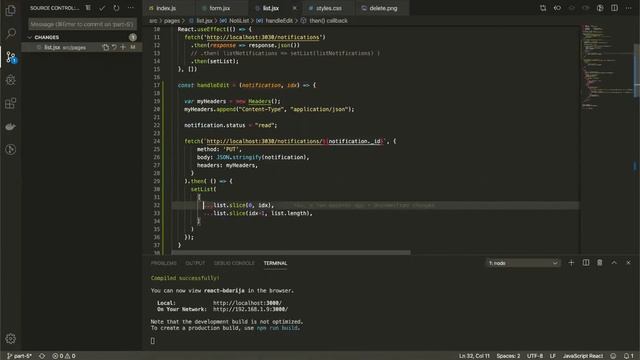Switch to the form.jsx tab
Viewport: 640px width, 360px height.
220,8
